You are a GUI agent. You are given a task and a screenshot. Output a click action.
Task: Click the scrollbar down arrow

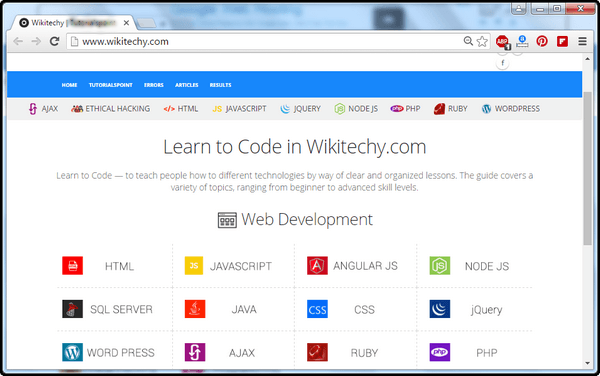point(587,363)
